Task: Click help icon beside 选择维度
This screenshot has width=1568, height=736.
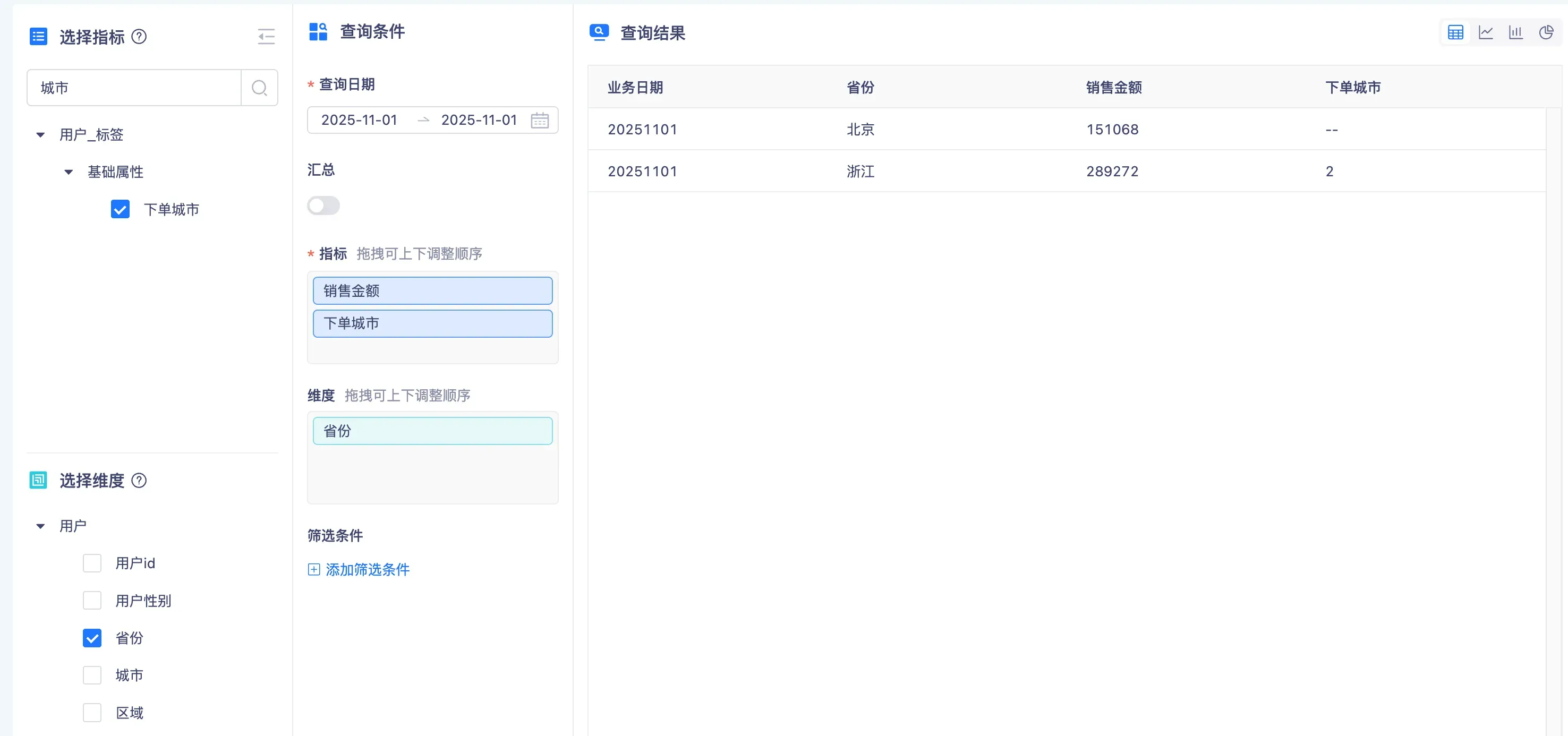Action: pos(139,481)
